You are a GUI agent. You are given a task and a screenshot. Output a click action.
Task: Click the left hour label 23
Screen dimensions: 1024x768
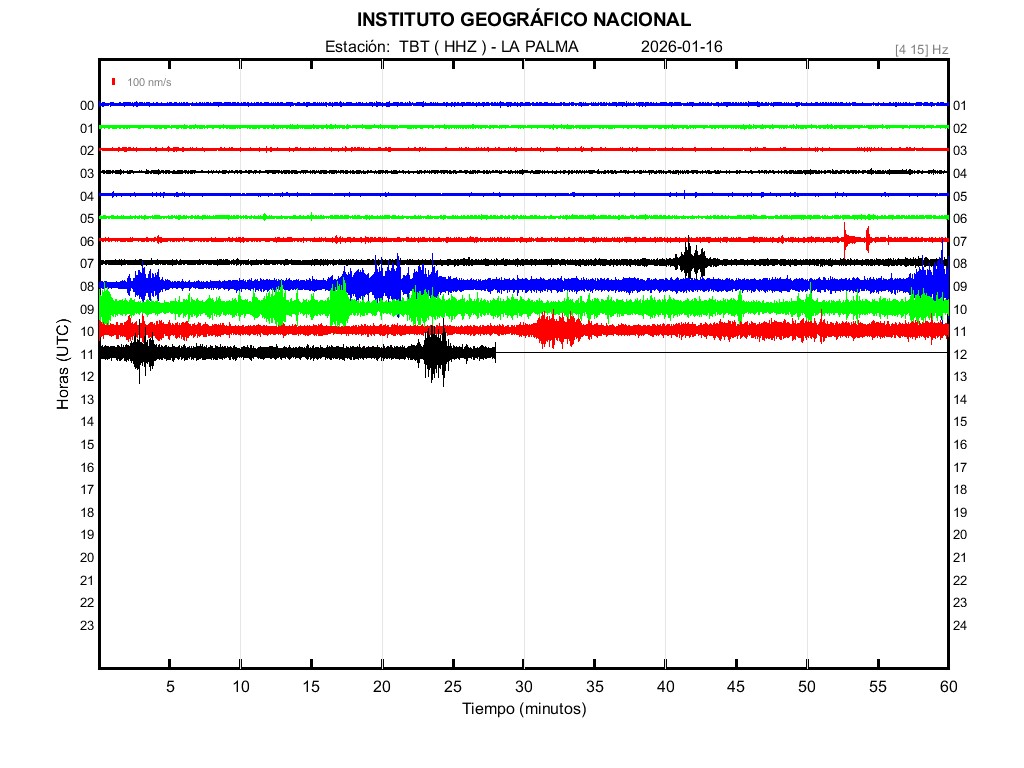pos(87,626)
